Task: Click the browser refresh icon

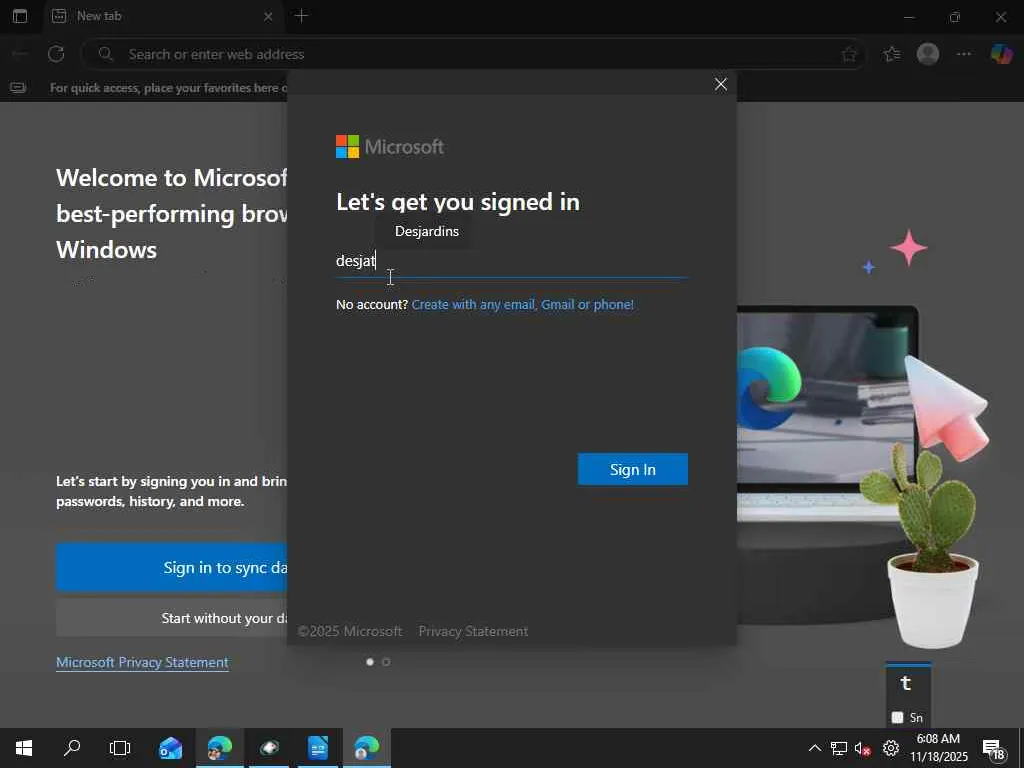Action: click(56, 54)
